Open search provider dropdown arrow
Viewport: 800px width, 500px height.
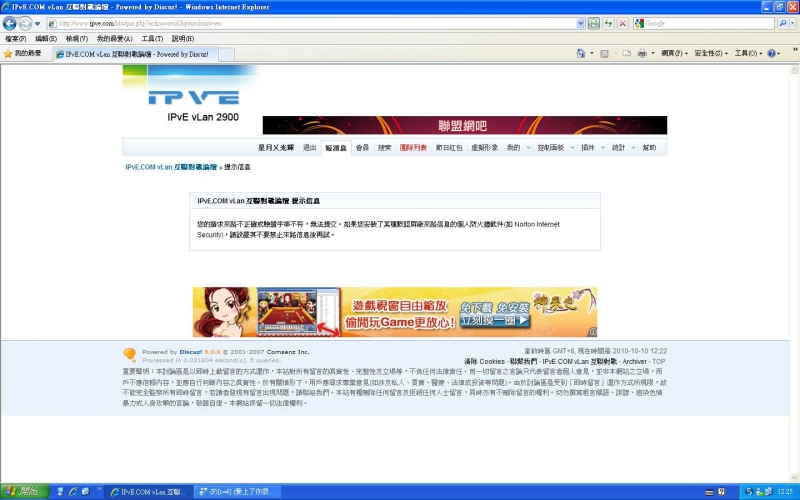(x=793, y=23)
